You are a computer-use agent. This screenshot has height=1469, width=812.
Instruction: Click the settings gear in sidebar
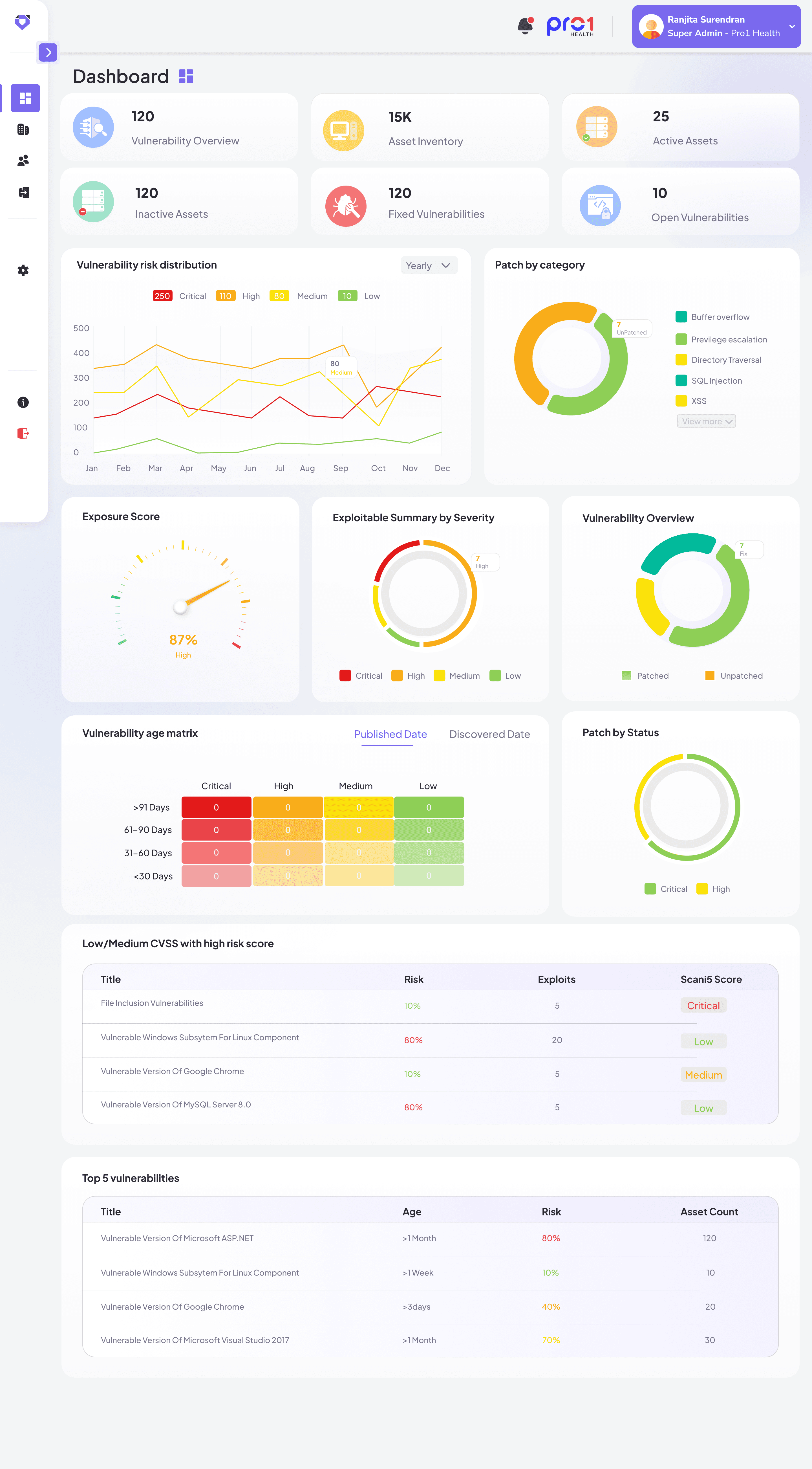coord(23,270)
